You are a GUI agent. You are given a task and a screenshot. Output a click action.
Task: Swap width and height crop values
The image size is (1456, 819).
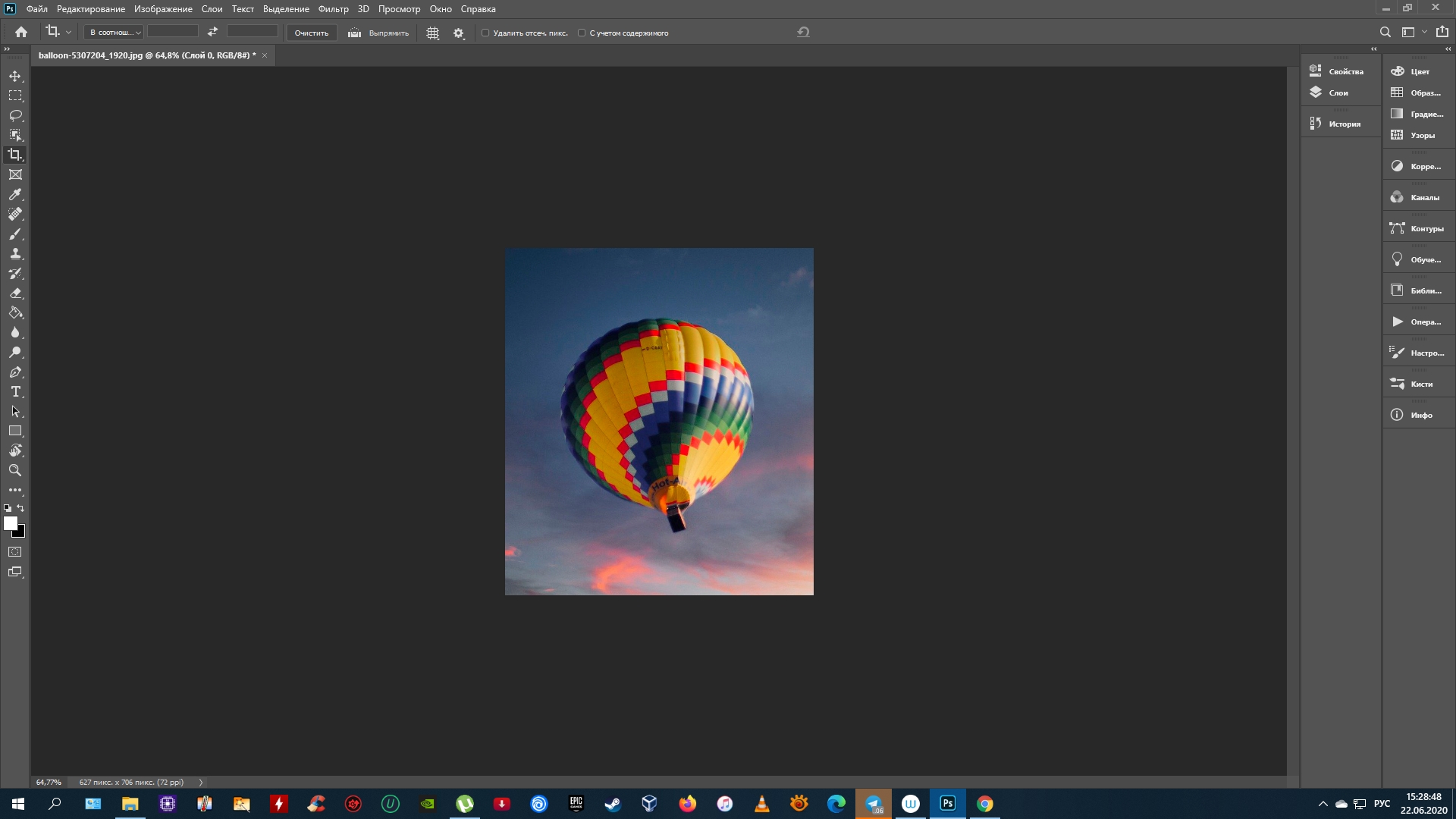point(212,32)
